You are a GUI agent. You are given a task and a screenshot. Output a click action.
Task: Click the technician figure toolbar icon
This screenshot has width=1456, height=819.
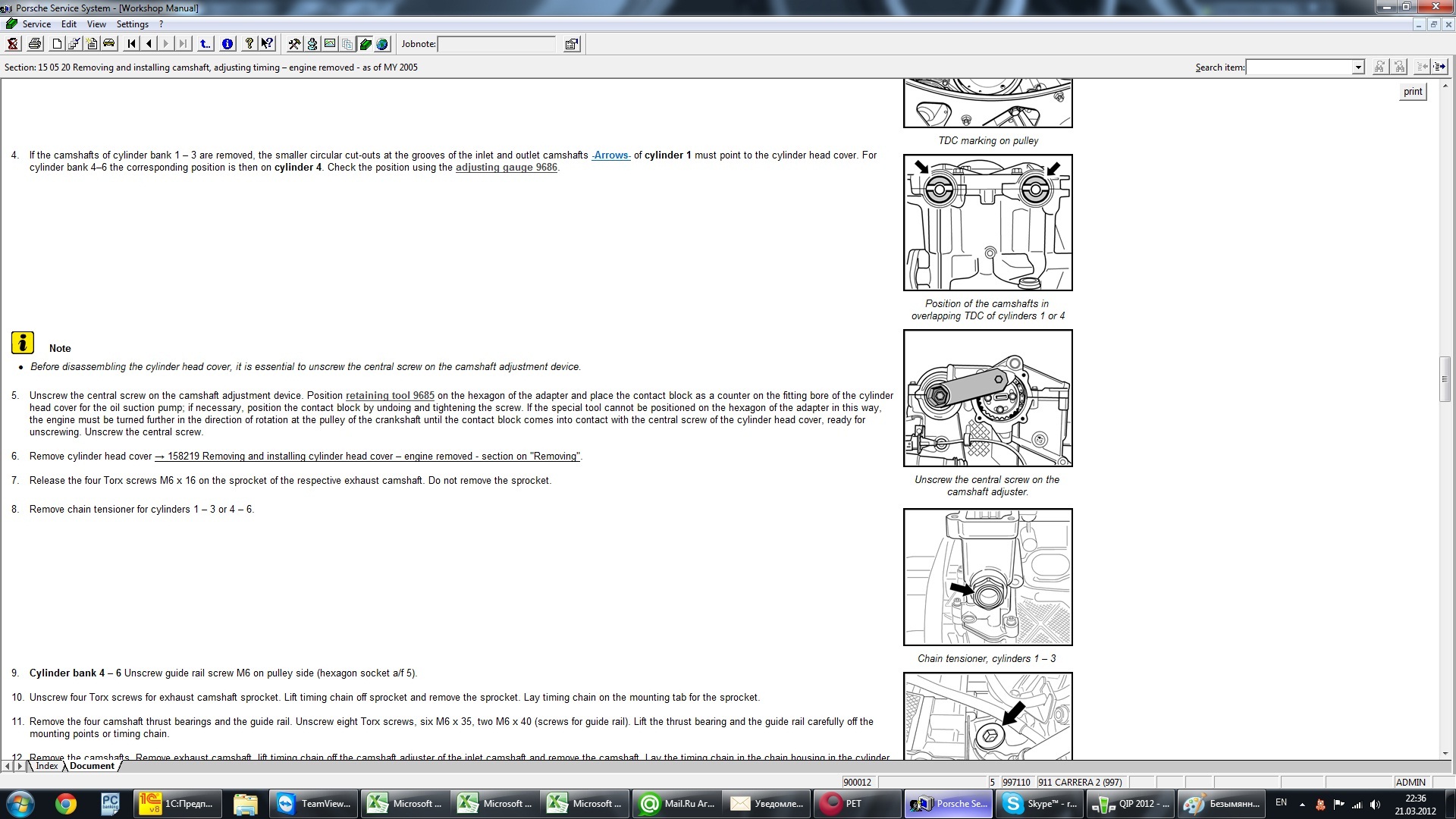(312, 44)
